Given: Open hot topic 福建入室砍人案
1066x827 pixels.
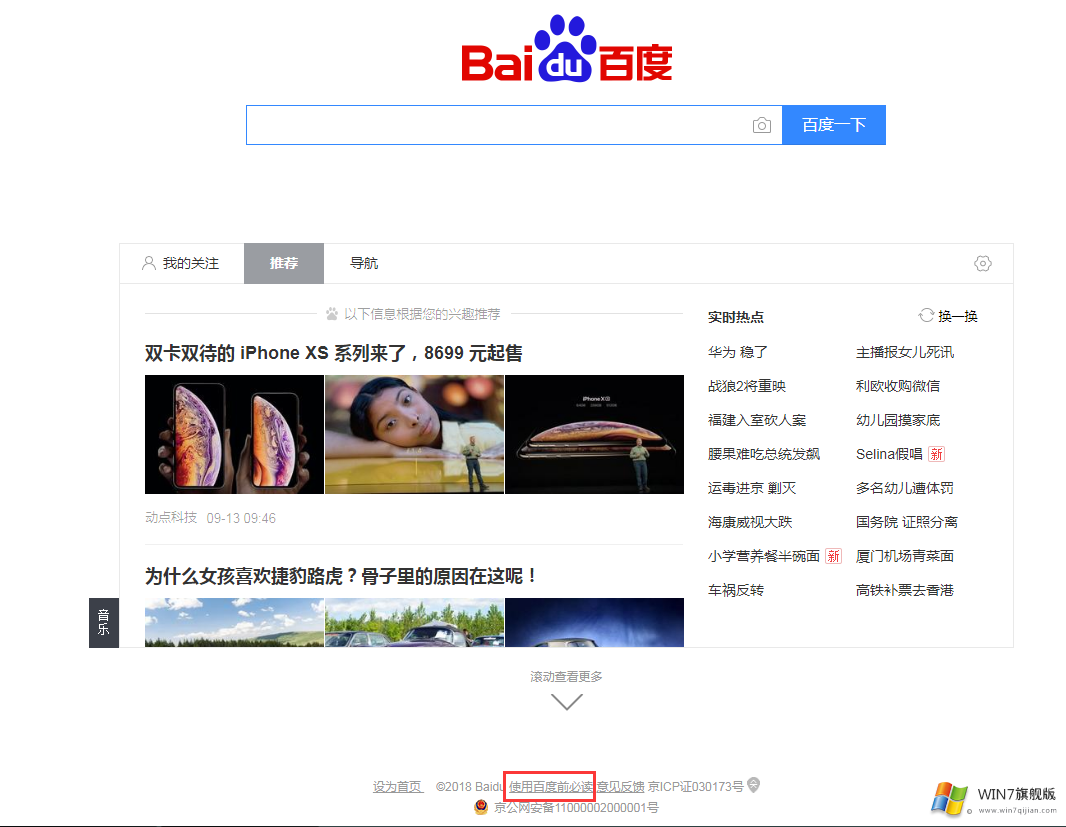Looking at the screenshot, I should (757, 420).
